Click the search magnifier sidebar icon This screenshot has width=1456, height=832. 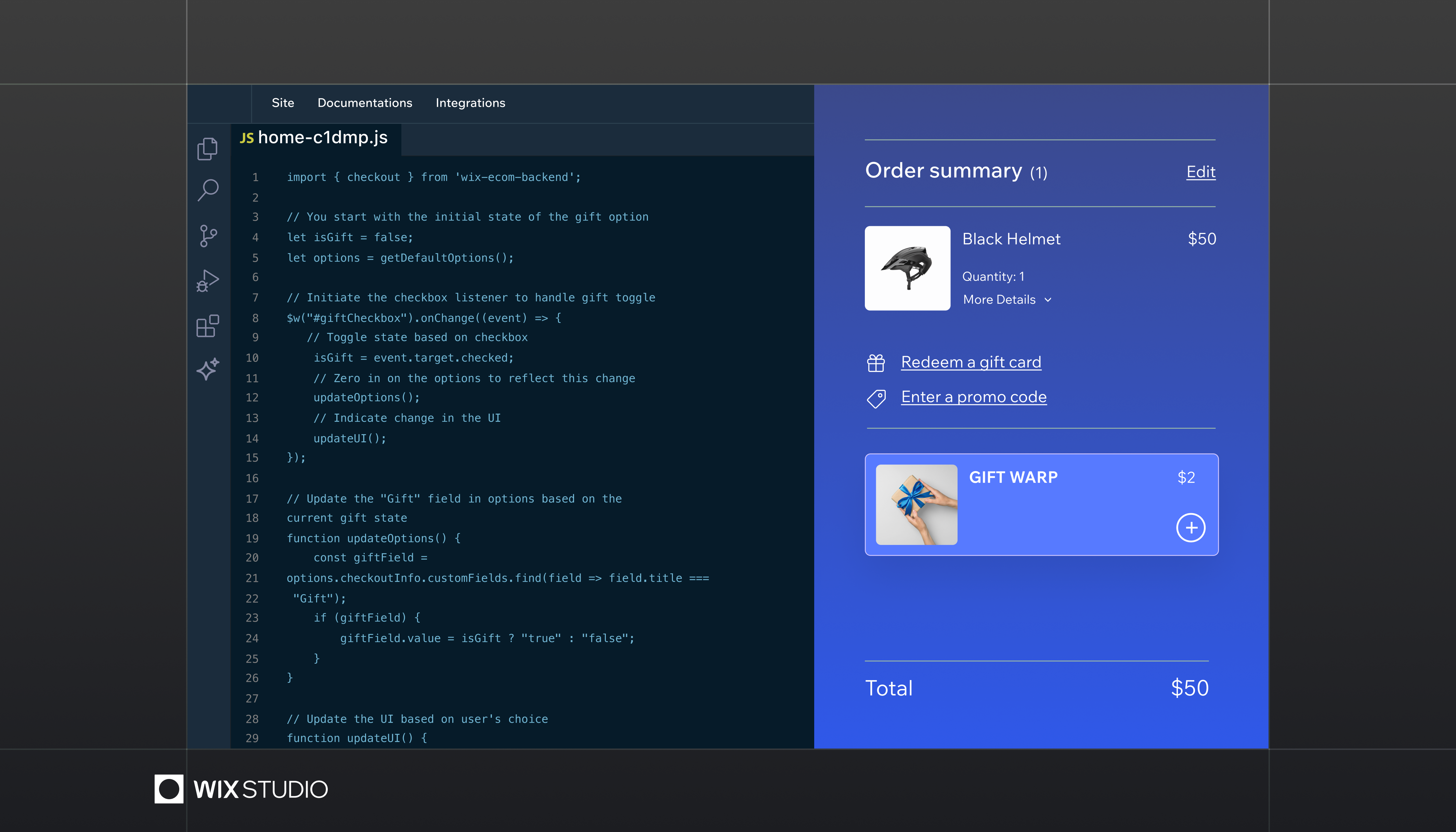(x=208, y=190)
